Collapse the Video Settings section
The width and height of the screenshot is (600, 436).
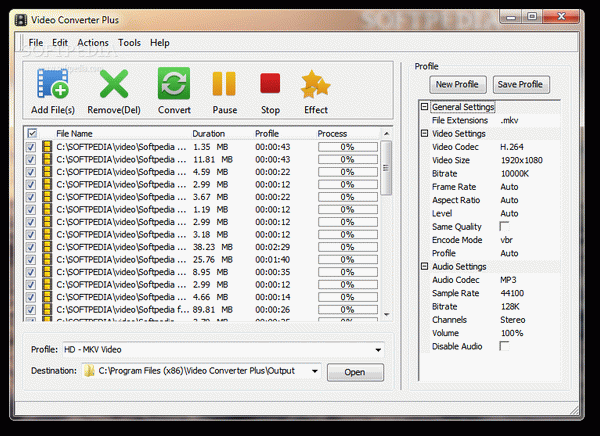424,133
